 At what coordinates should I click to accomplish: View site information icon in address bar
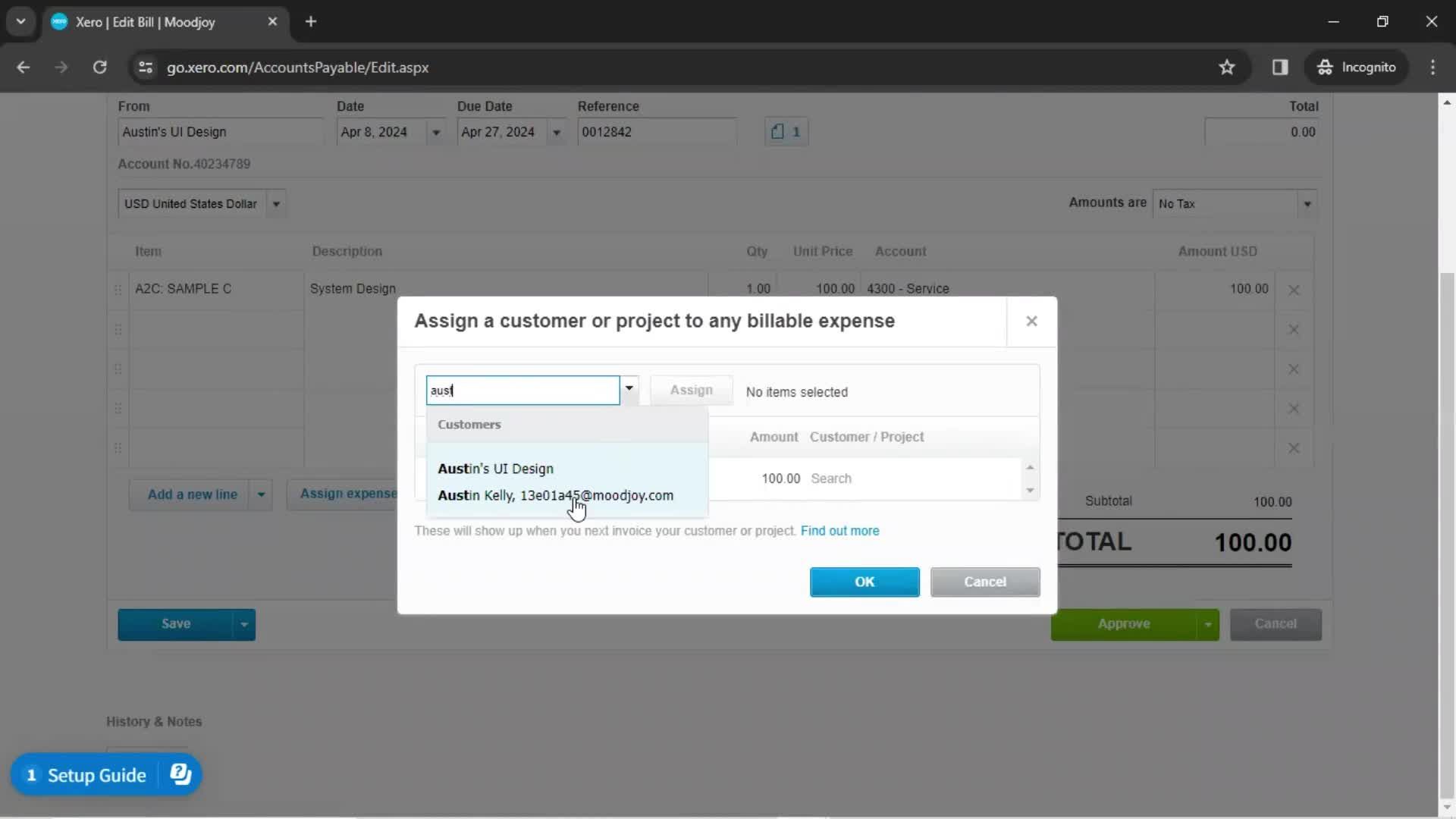tap(145, 67)
